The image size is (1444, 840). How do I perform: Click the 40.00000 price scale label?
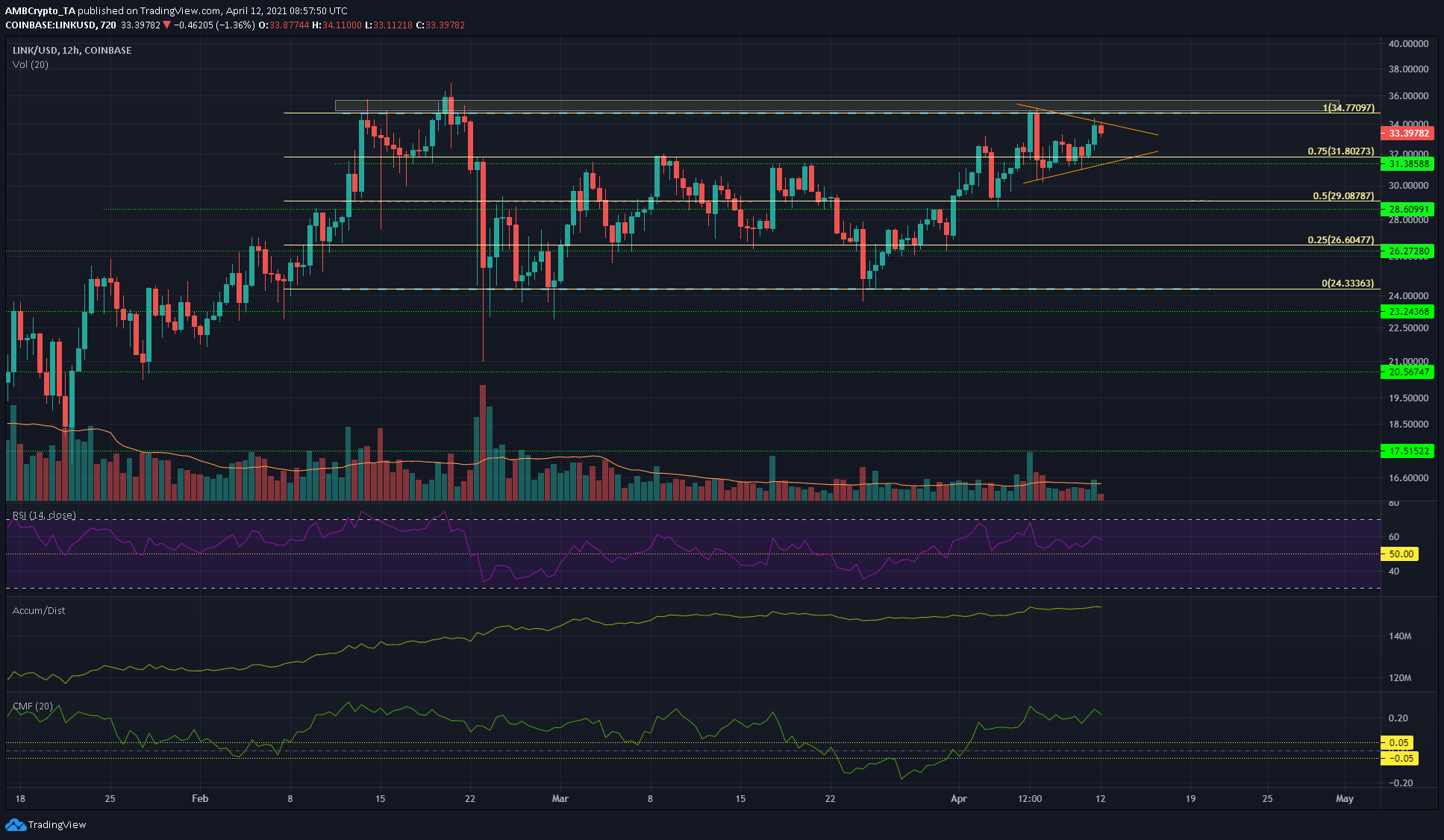(x=1407, y=43)
